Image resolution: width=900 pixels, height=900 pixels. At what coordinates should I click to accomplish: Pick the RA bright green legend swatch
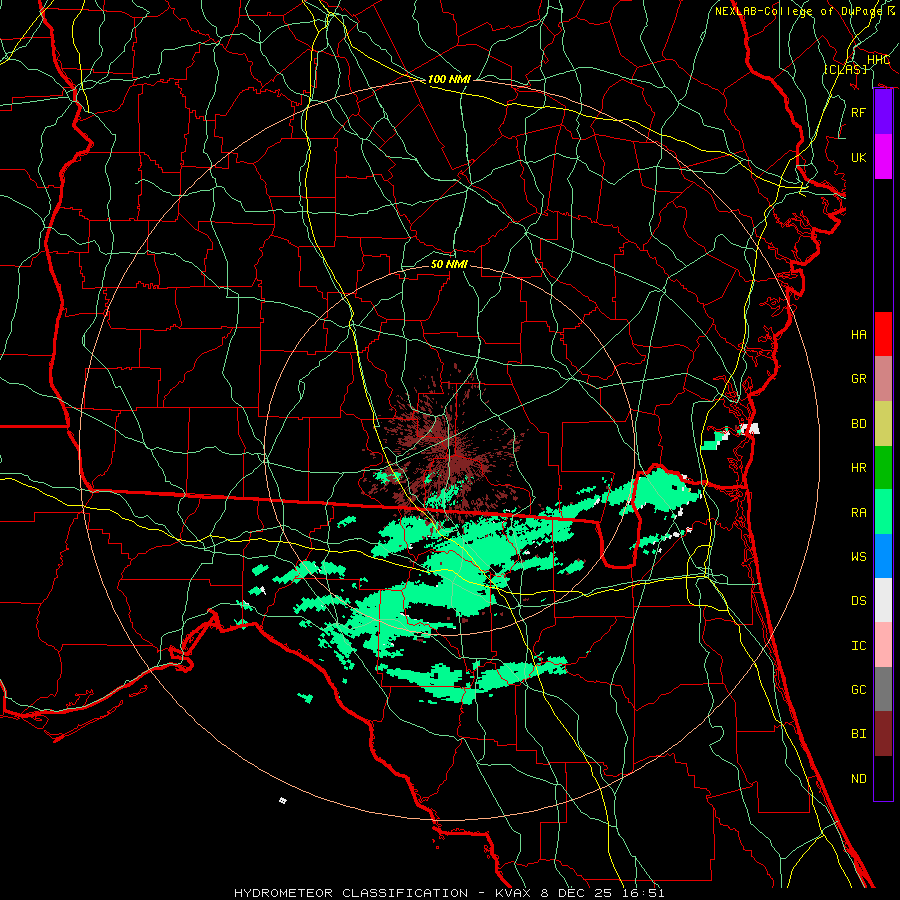pyautogui.click(x=883, y=512)
